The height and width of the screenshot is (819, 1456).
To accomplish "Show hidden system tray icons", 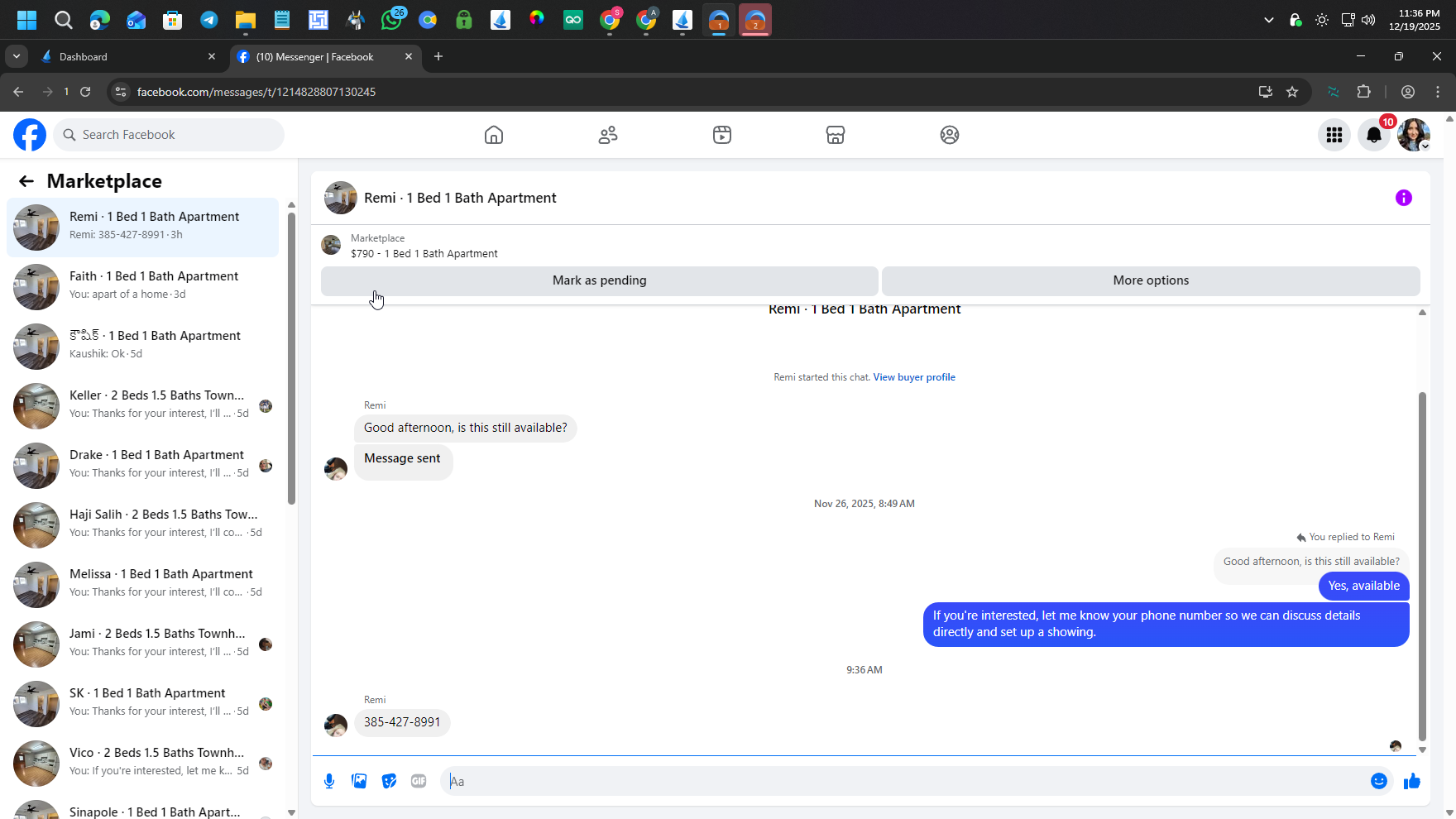I will click(1269, 20).
